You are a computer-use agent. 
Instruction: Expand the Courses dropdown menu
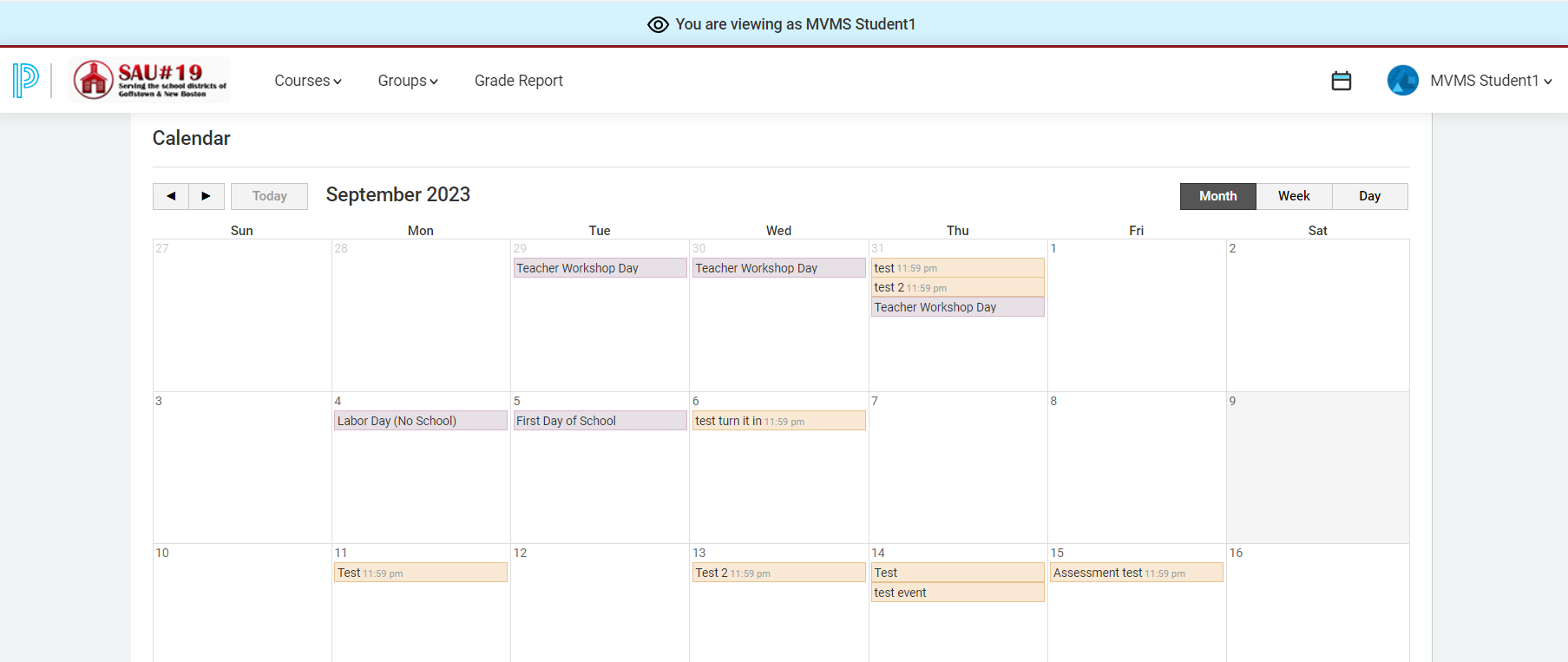(308, 81)
